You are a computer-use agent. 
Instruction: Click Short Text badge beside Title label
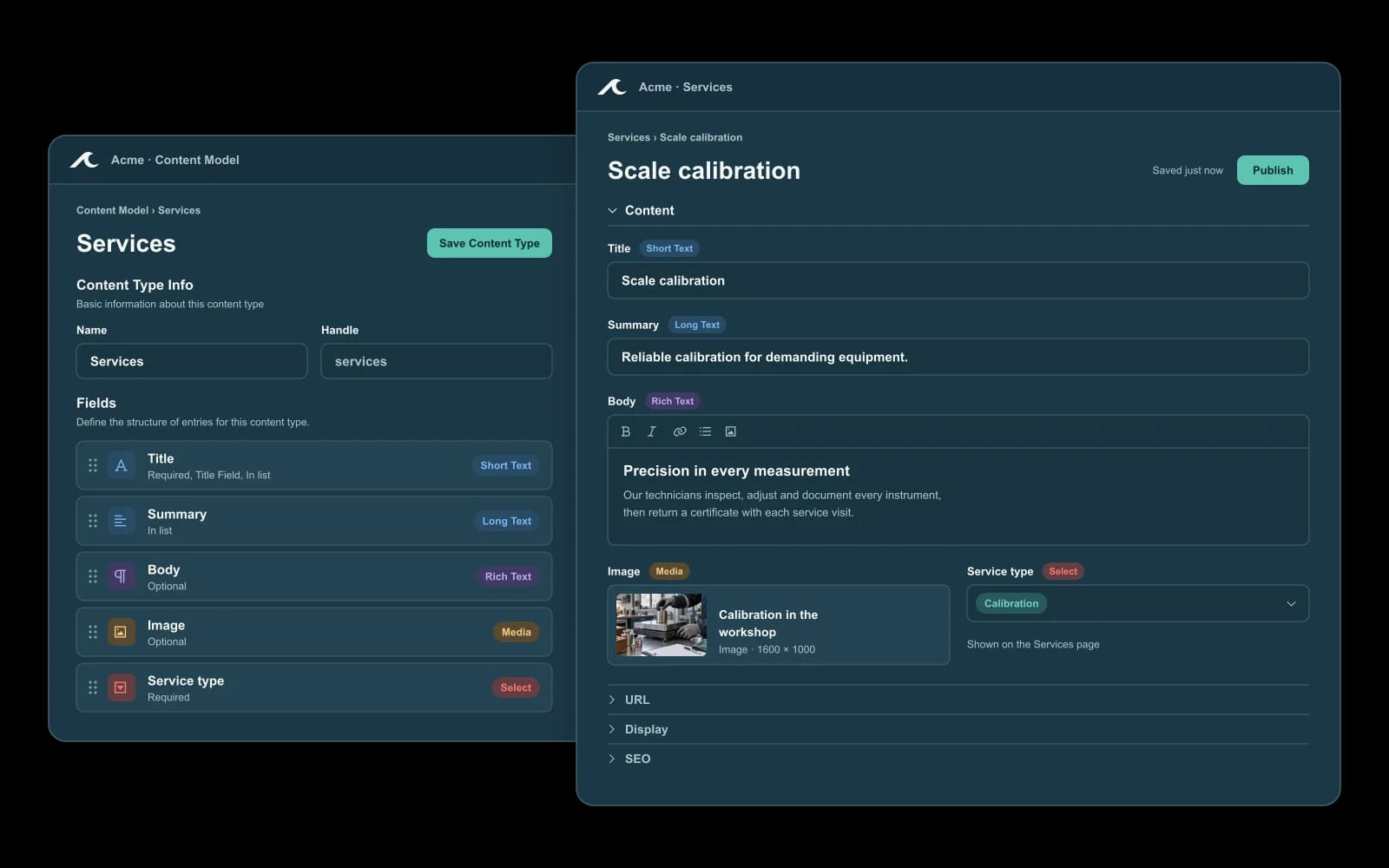(x=669, y=248)
